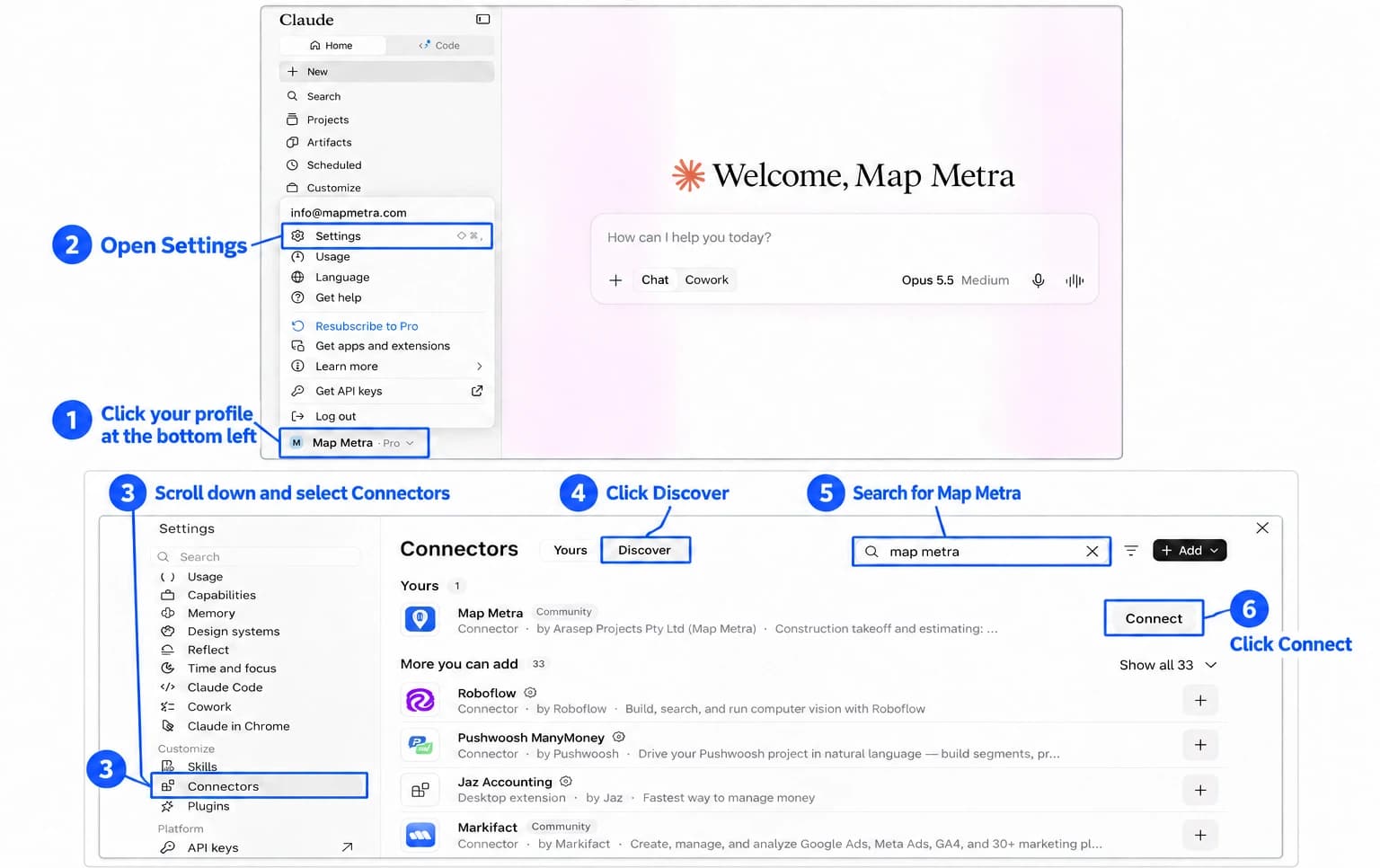The image size is (1380, 868).
Task: Click Connect for Map Metra connector
Action: pos(1154,618)
